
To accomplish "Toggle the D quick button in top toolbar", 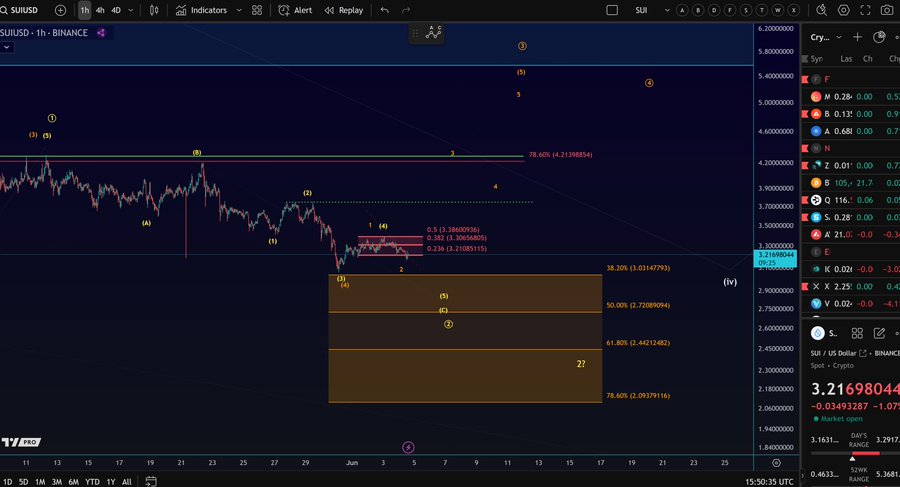I will [x=714, y=10].
